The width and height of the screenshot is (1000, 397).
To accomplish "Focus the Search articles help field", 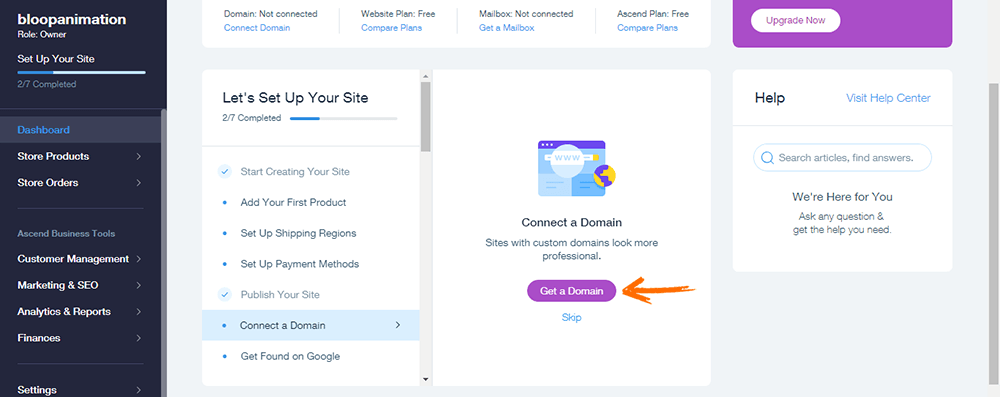I will [842, 158].
